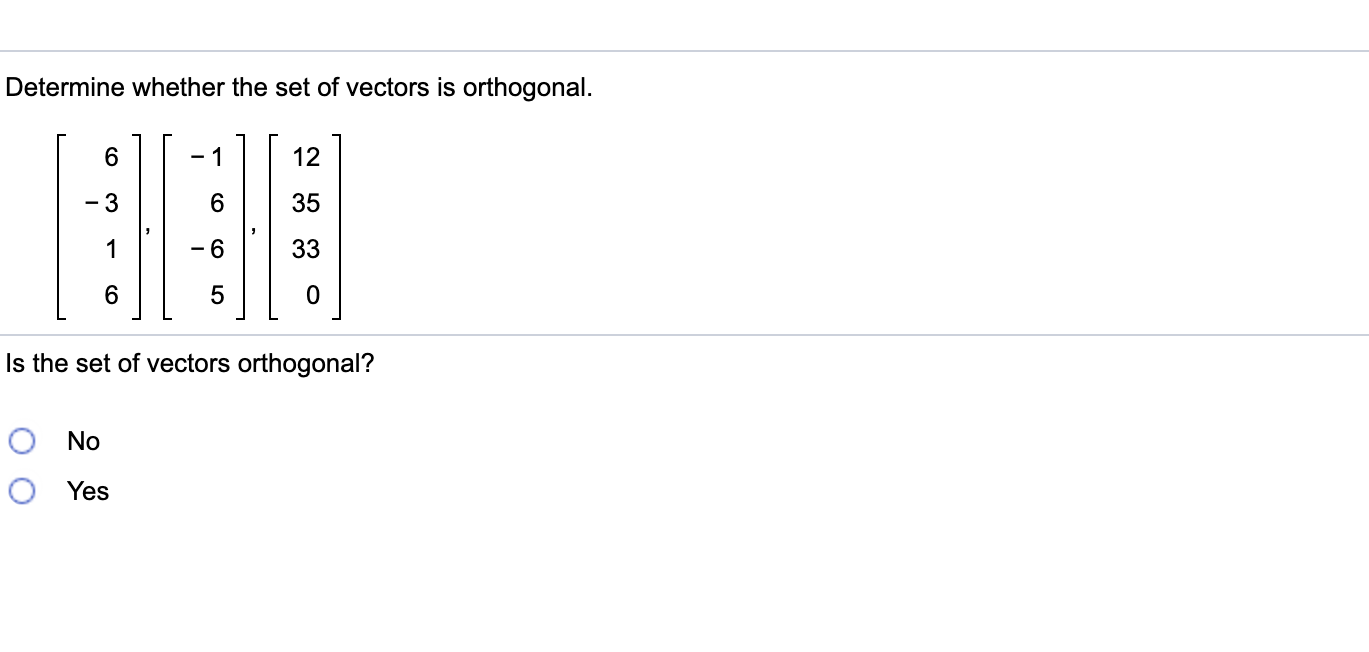Click the number 33 in the third vector
Viewport: 1369px width, 652px height.
[306, 249]
